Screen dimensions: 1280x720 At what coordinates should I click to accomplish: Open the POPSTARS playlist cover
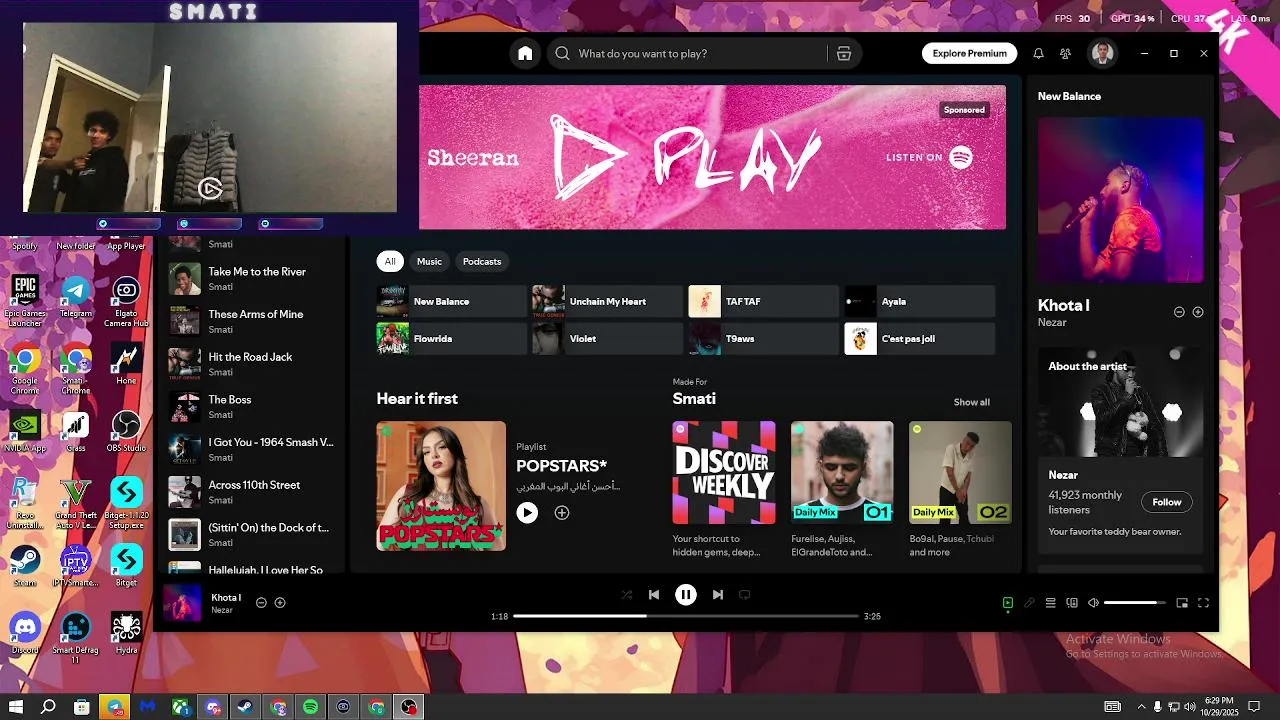pyautogui.click(x=441, y=486)
